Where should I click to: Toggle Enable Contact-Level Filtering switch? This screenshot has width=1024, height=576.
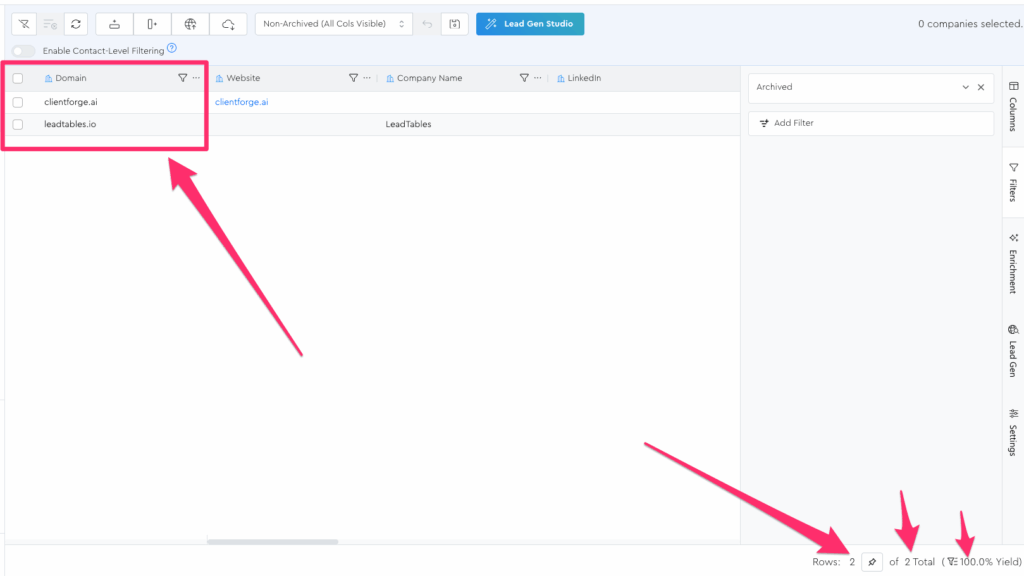(23, 51)
